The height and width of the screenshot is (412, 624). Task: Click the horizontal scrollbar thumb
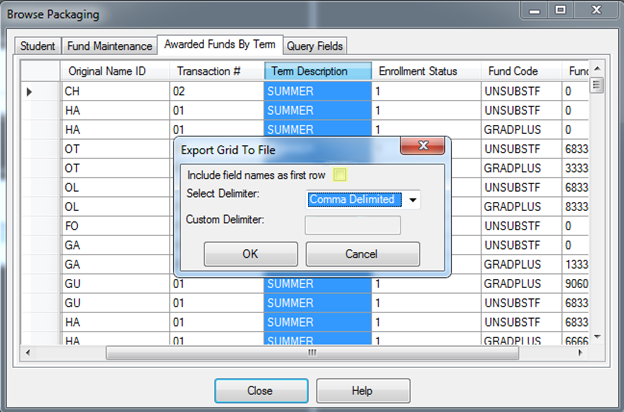pos(312,353)
